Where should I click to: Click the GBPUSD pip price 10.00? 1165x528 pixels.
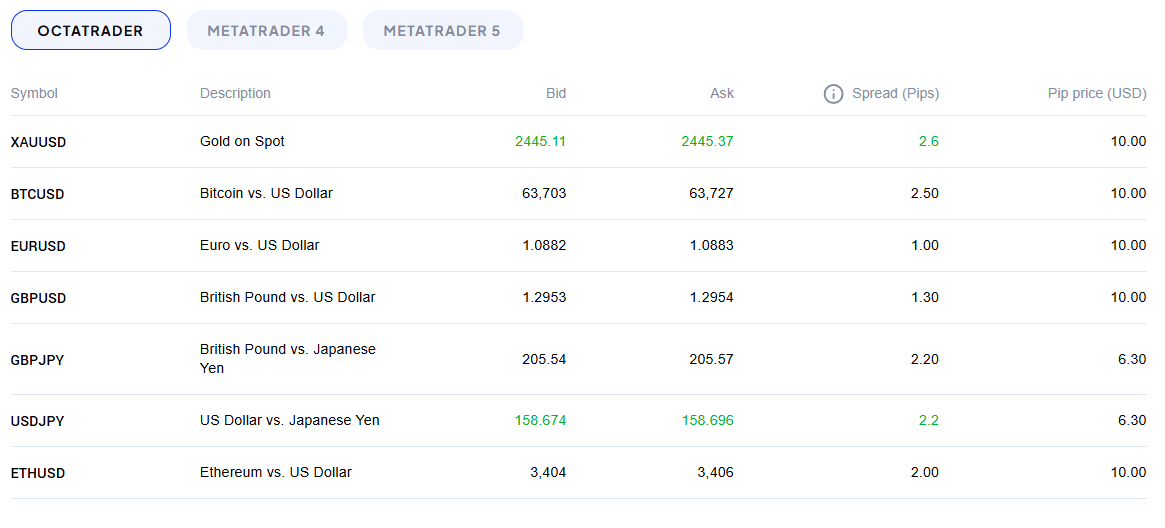point(1129,297)
